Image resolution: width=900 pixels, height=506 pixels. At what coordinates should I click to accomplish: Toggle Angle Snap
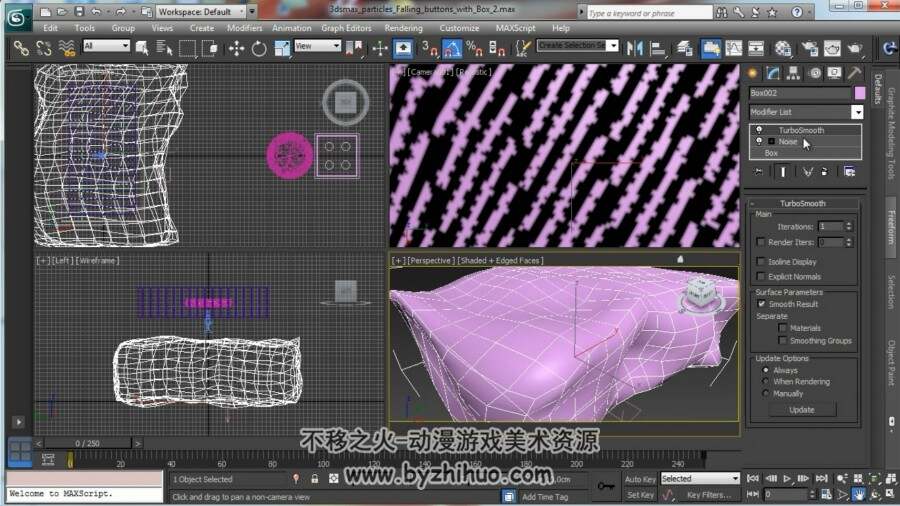click(x=452, y=49)
